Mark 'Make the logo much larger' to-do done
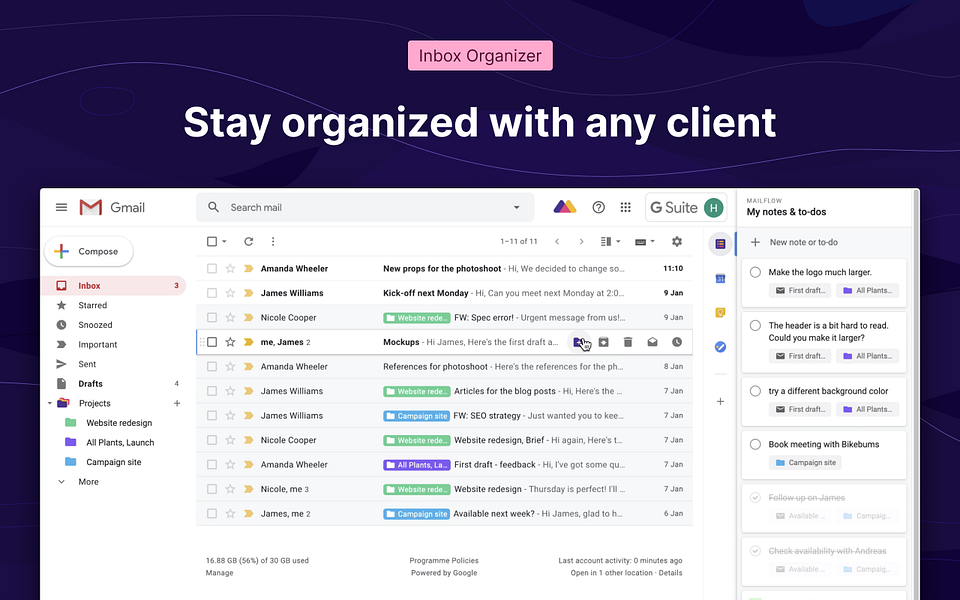 click(756, 272)
